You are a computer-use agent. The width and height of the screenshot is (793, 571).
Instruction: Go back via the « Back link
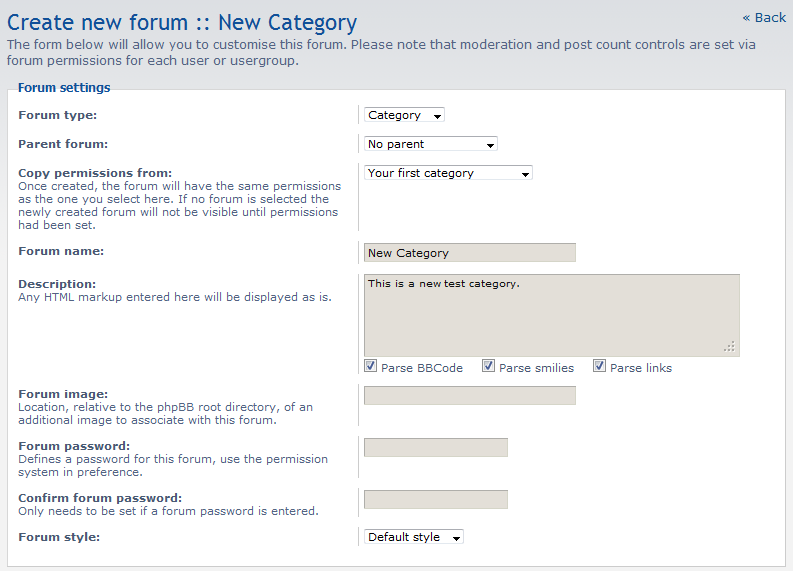[x=764, y=18]
